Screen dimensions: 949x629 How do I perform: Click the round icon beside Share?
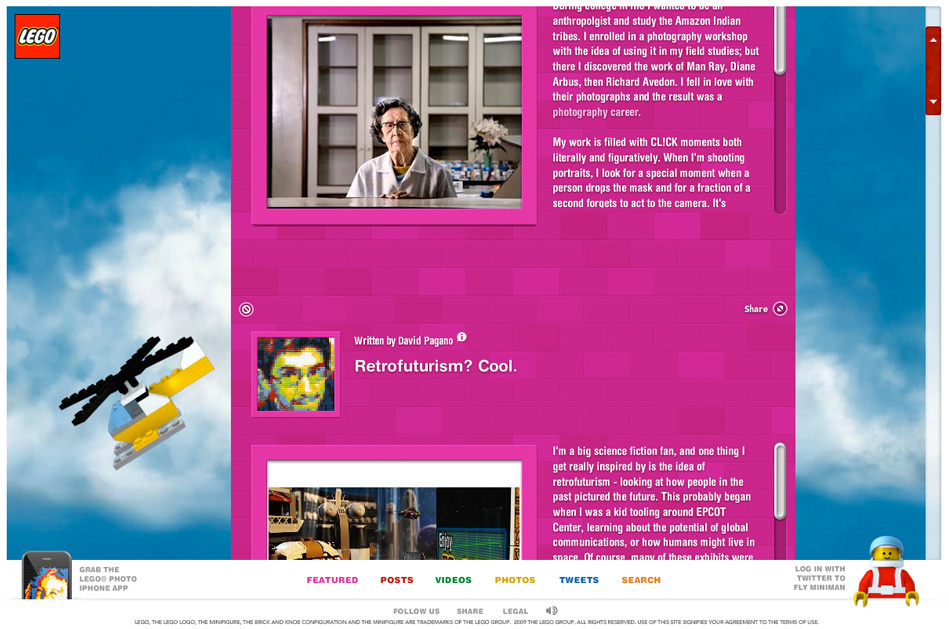click(x=780, y=309)
